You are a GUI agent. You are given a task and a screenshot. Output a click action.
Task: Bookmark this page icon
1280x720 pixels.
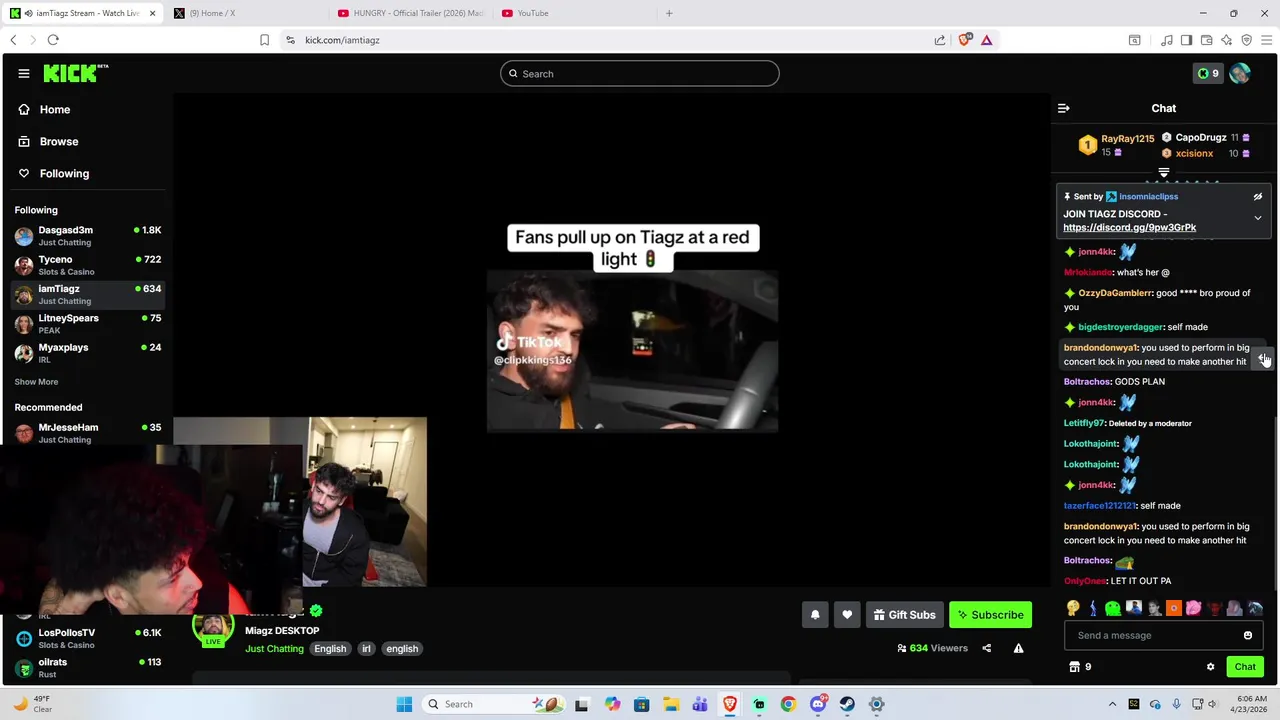coord(264,40)
